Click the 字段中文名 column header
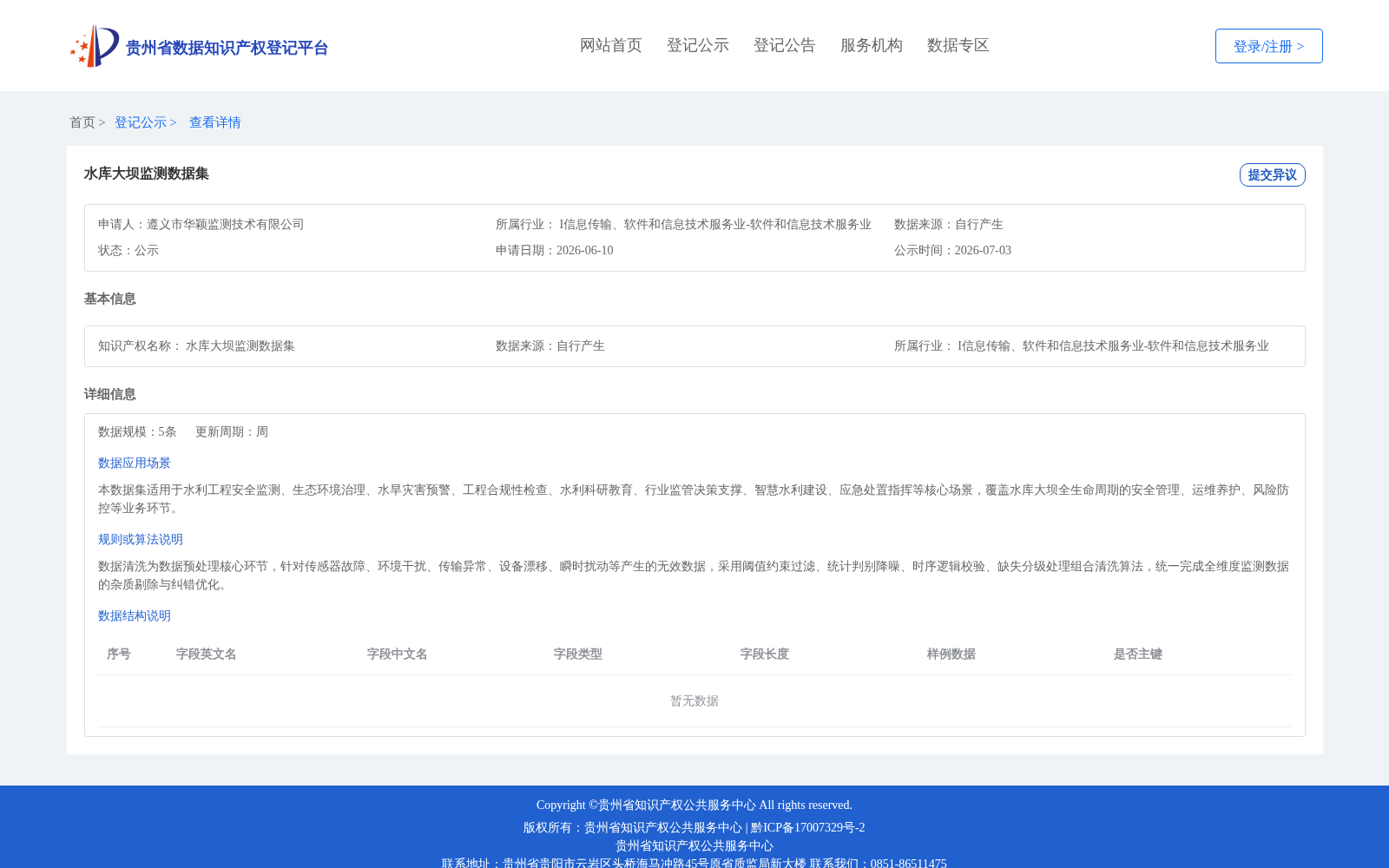Viewport: 1389px width, 868px height. click(x=398, y=654)
